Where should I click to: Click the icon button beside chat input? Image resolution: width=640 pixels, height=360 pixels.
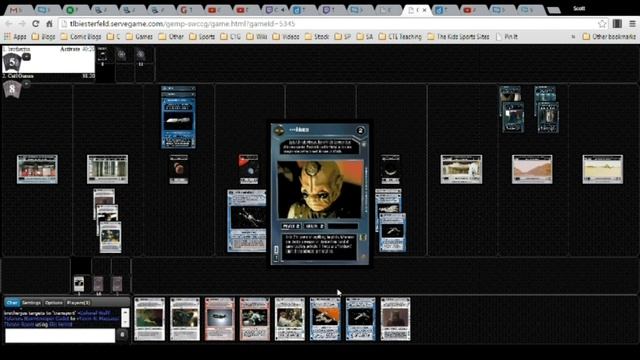(122, 335)
